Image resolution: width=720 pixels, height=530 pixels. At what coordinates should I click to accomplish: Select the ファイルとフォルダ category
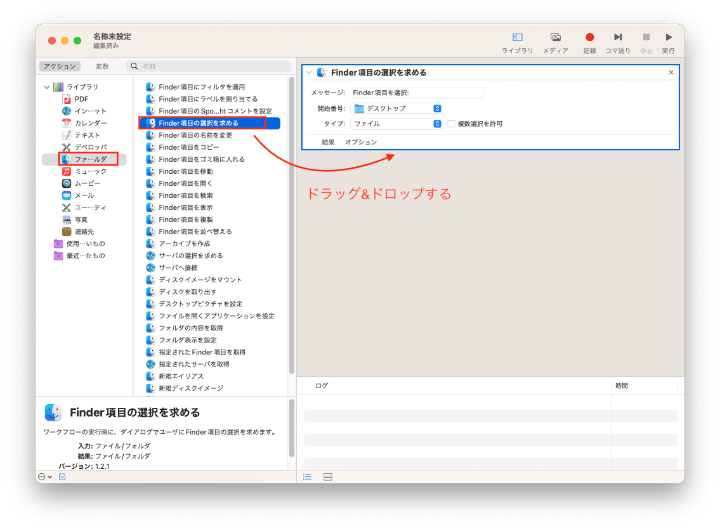point(84,159)
